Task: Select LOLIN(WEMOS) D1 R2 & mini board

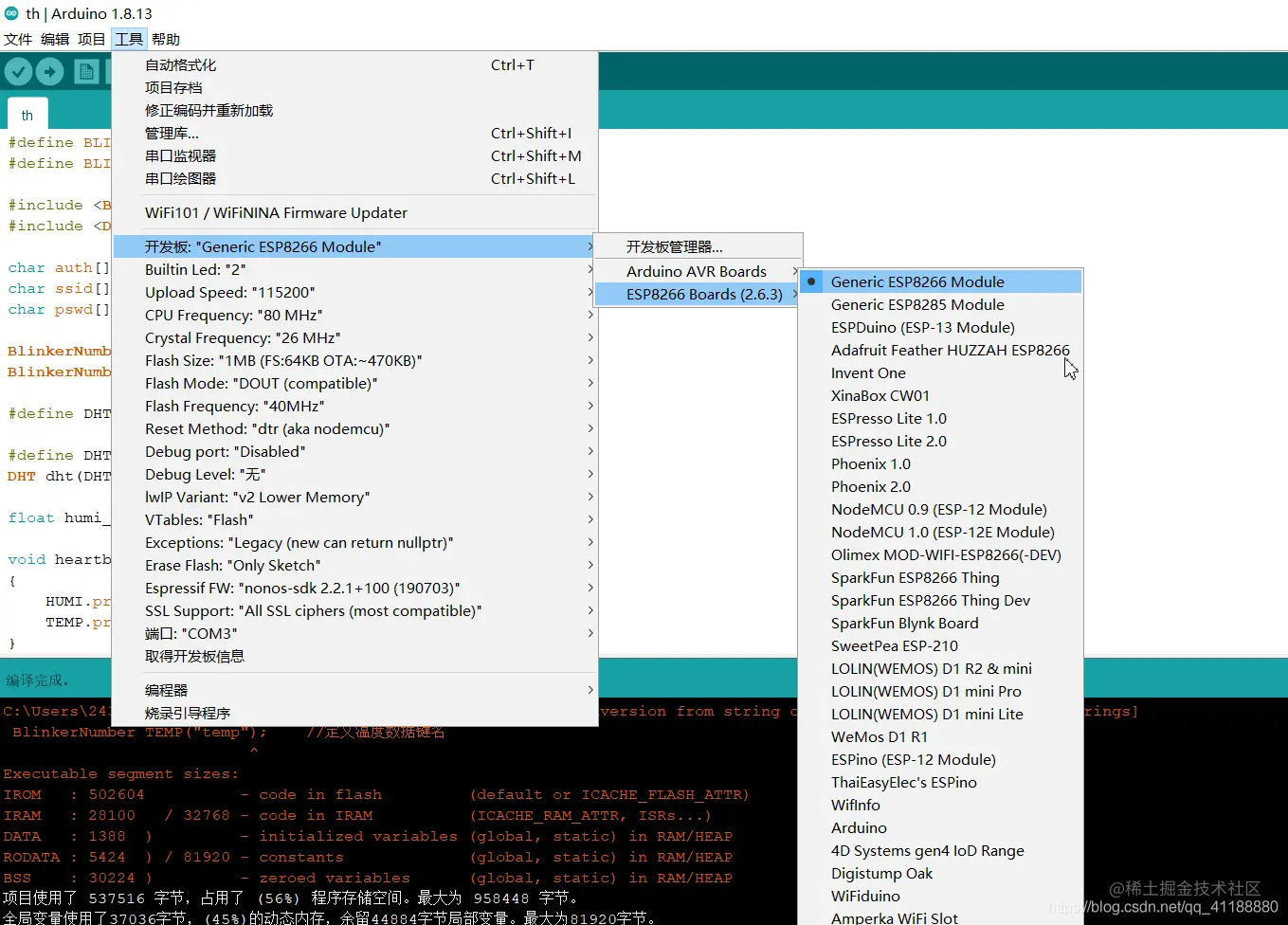Action: coord(941,668)
